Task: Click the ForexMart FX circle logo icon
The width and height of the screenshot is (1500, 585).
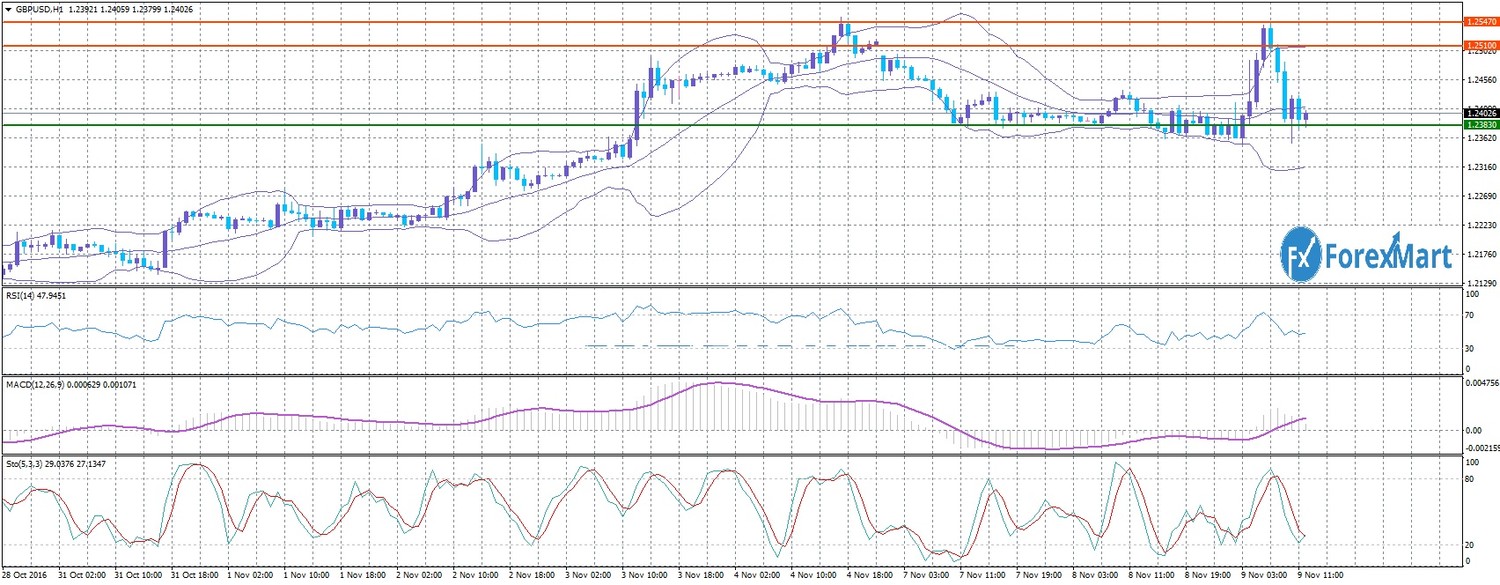Action: point(1301,254)
